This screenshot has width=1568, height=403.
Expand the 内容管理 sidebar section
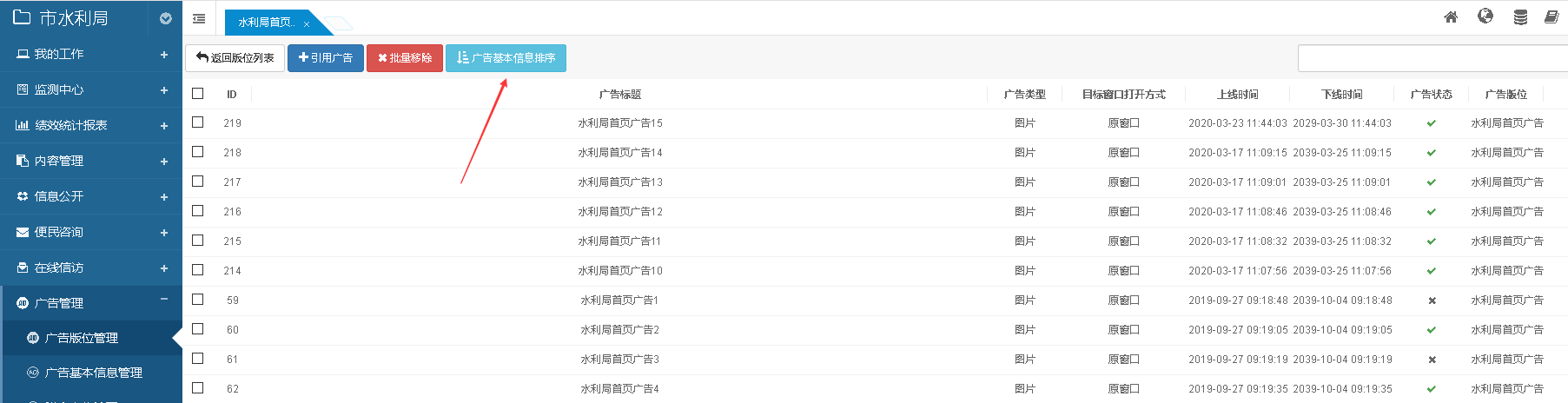(164, 162)
